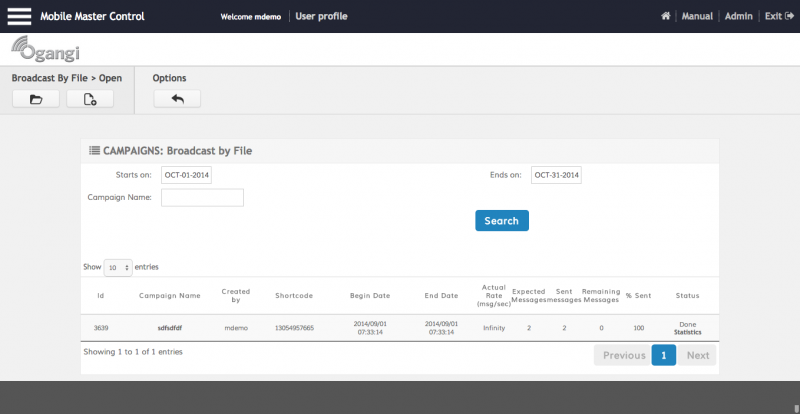
Task: Sort table by Campaign Name header
Action: pyautogui.click(x=170, y=296)
